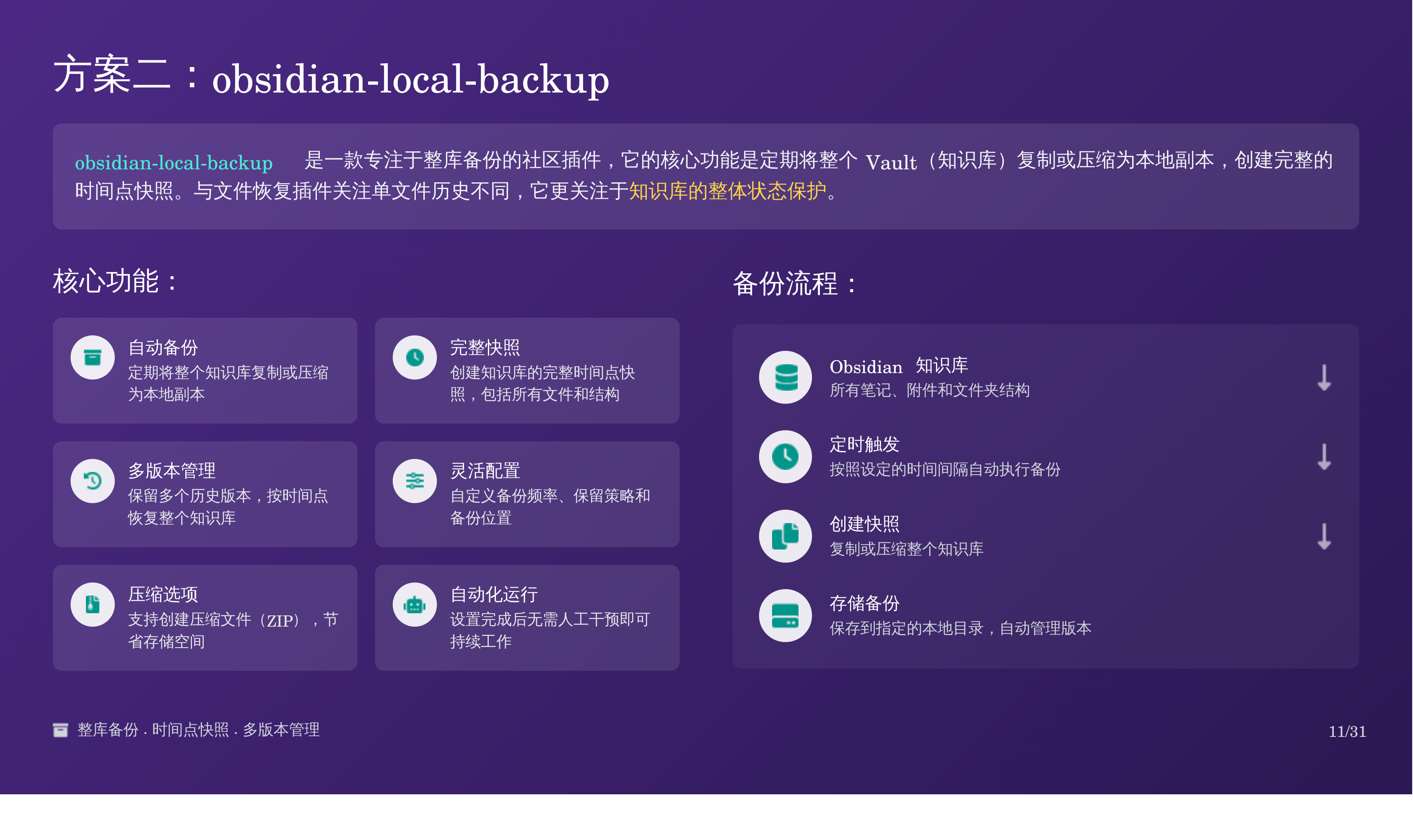Click the database icon for Obsidian 知识库
Screen dimensions: 1413x840
(786, 378)
